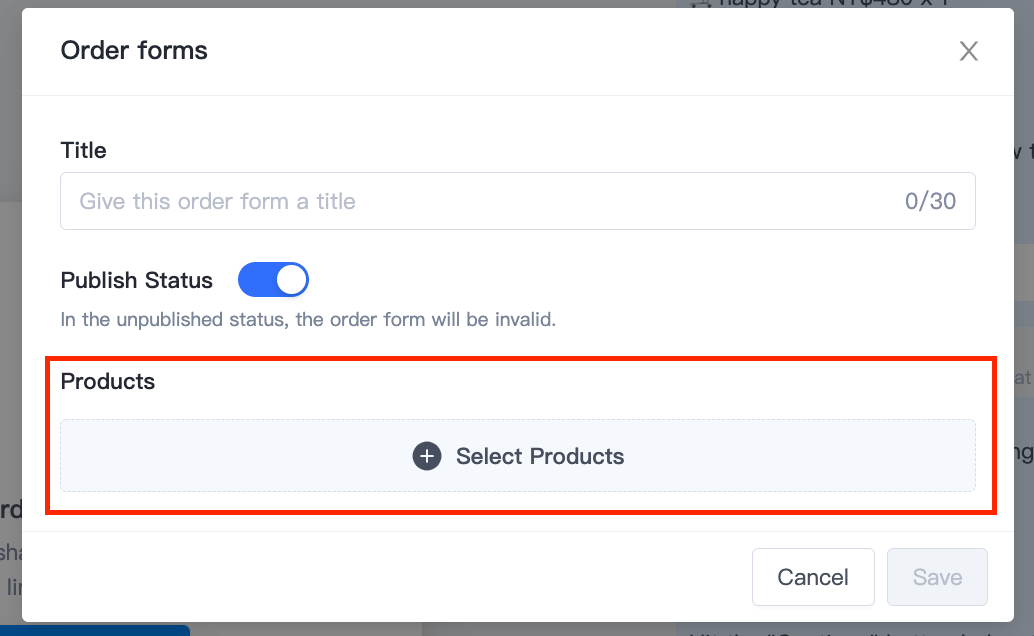Image resolution: width=1034 pixels, height=636 pixels.
Task: Focus the order form Title field
Action: click(x=518, y=201)
